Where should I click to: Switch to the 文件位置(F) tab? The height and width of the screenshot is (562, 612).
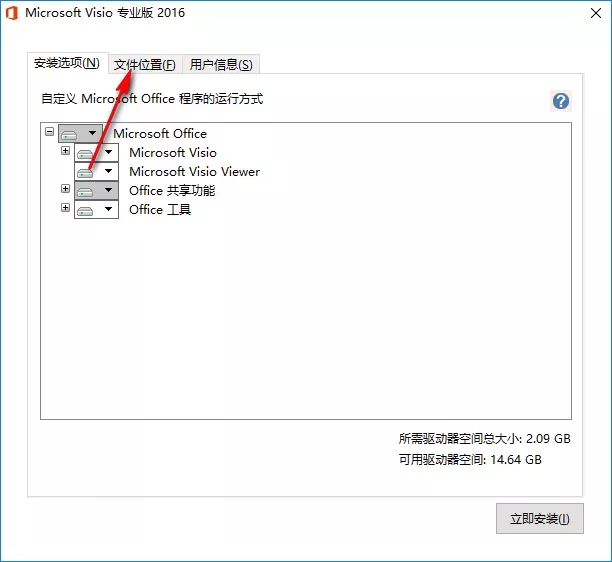145,64
